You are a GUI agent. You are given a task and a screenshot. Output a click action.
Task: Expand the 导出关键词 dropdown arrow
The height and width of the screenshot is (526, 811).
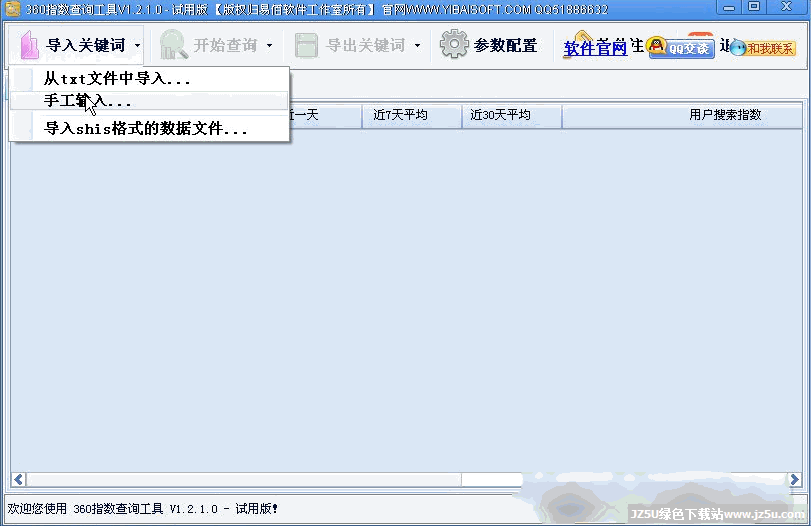(x=417, y=46)
